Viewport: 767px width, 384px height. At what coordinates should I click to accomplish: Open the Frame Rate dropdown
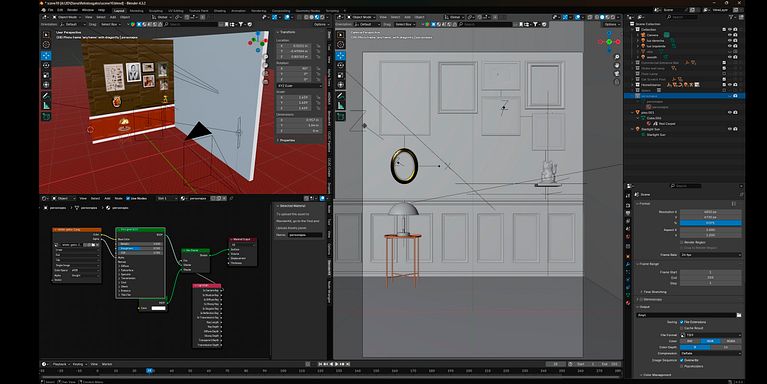tap(710, 255)
